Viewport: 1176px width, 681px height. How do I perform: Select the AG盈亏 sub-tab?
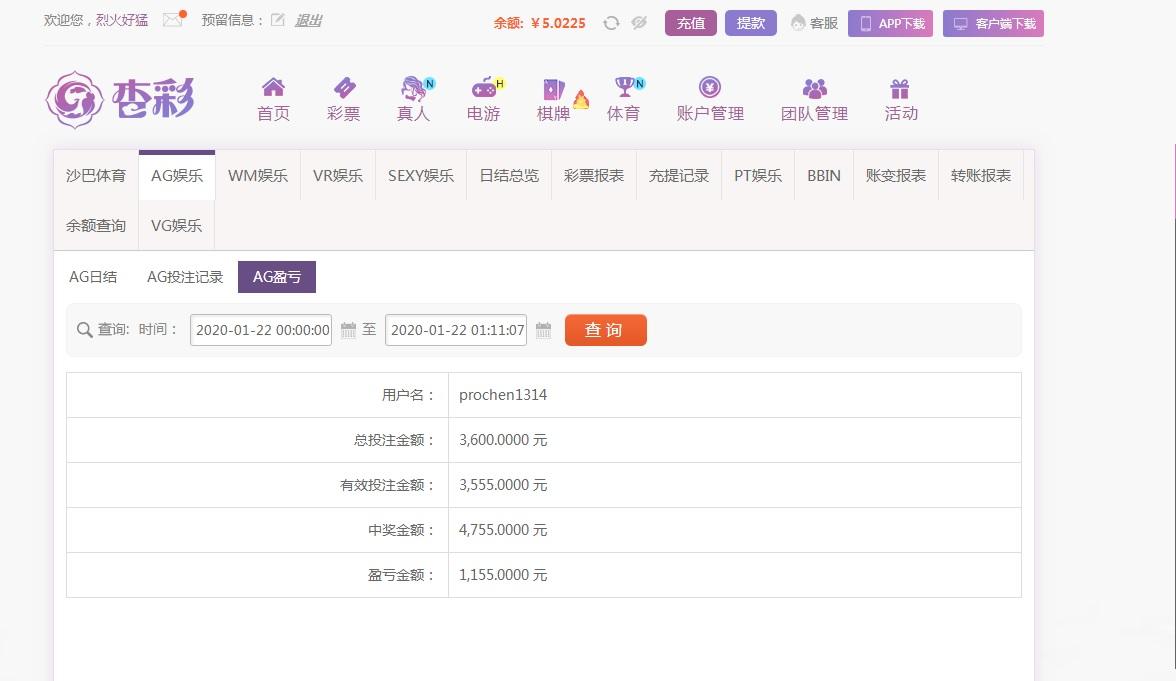[x=277, y=277]
